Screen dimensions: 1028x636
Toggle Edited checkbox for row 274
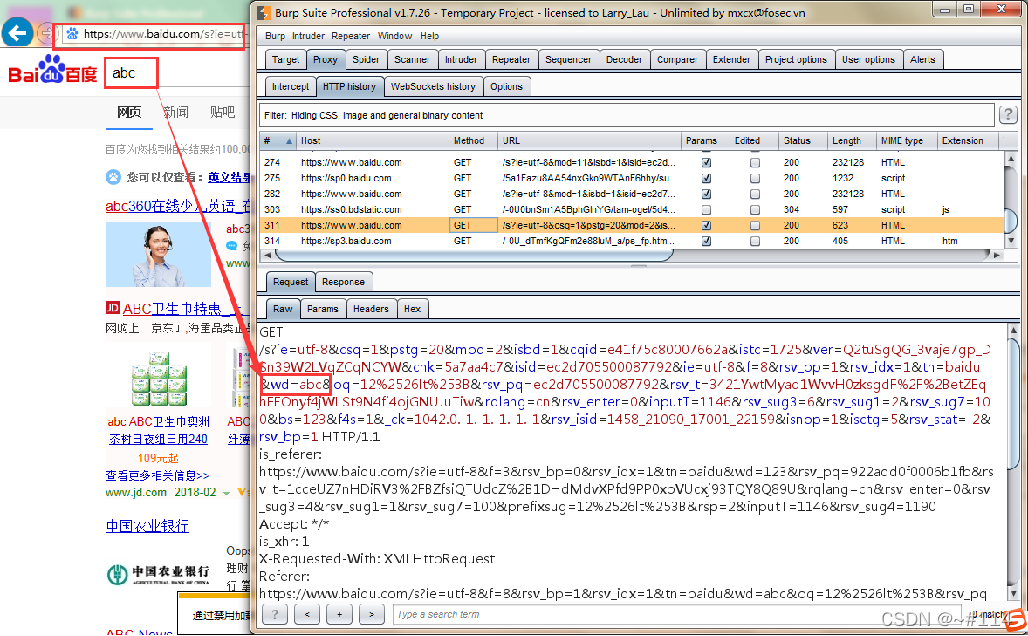coord(755,162)
